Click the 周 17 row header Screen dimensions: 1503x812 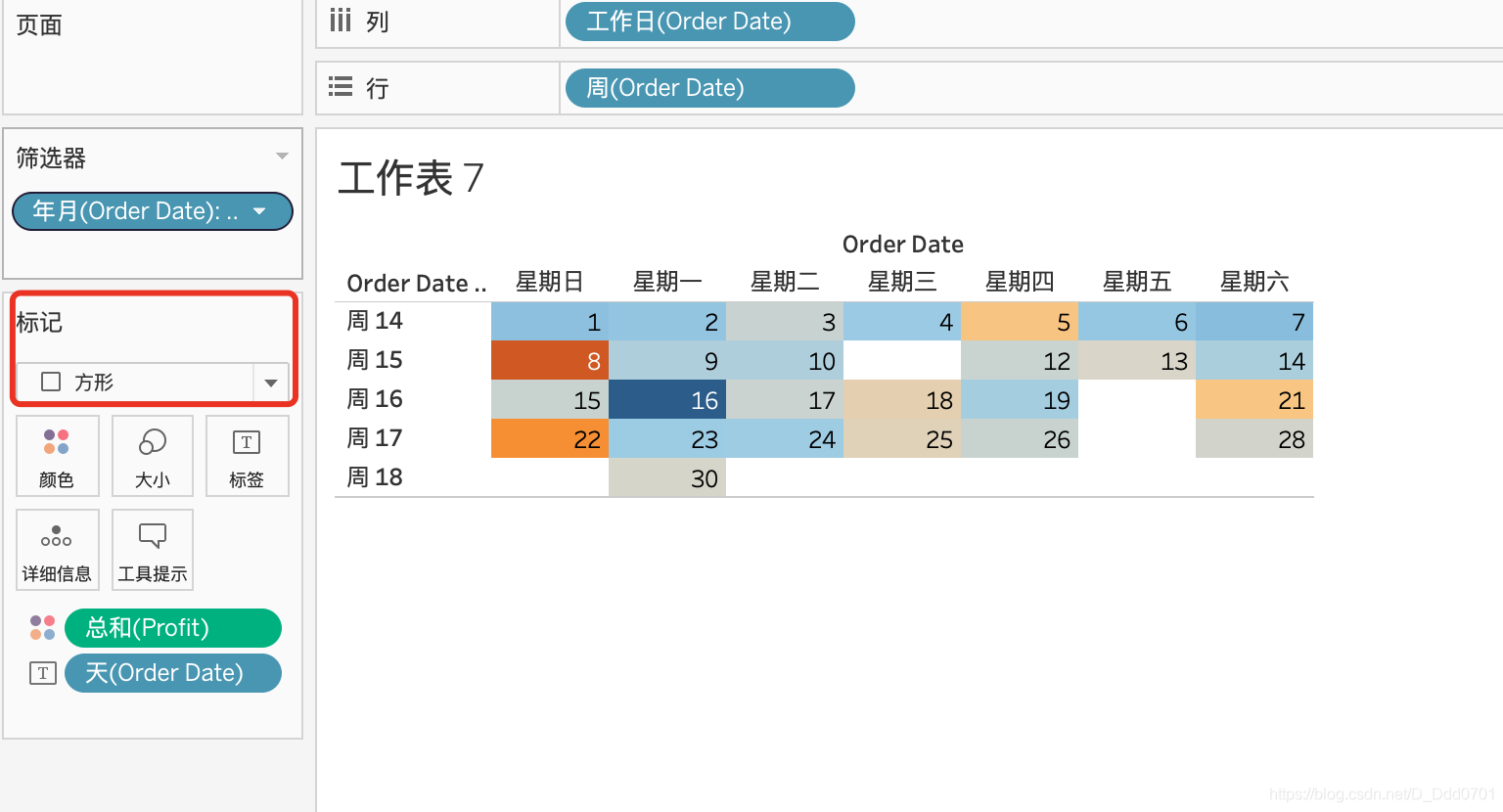(x=375, y=438)
